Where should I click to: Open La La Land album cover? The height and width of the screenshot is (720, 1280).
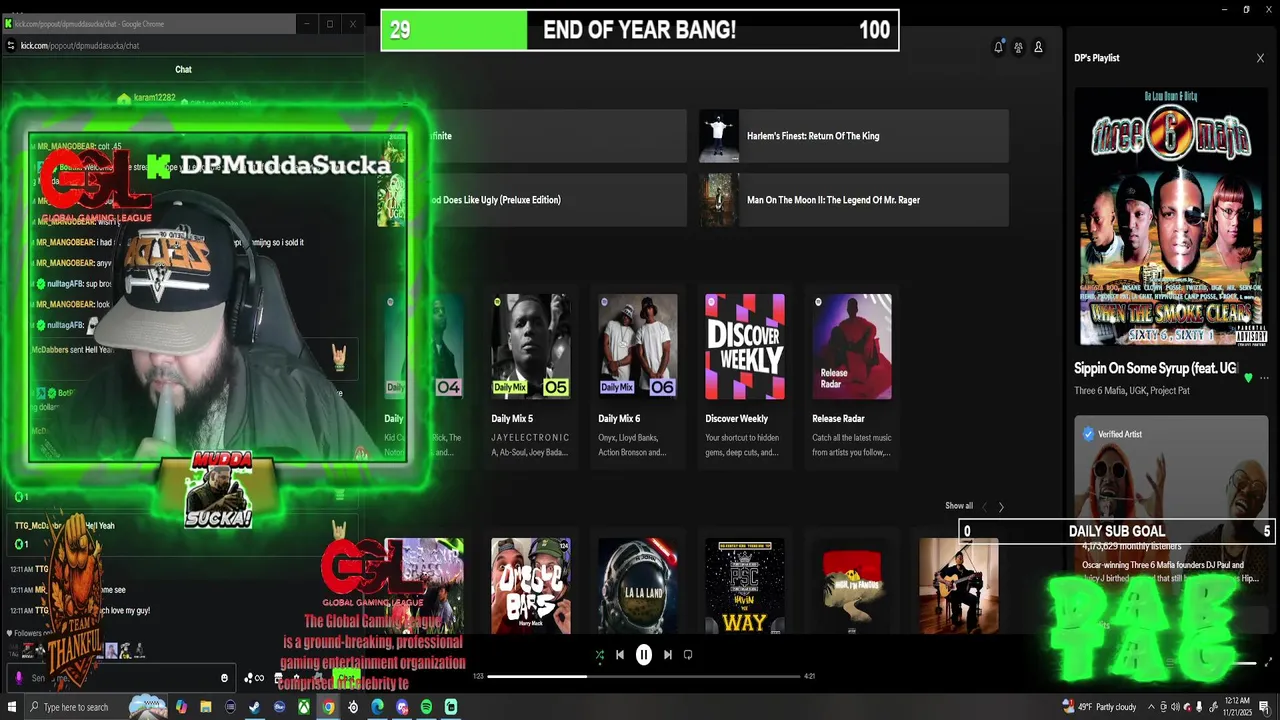(638, 585)
